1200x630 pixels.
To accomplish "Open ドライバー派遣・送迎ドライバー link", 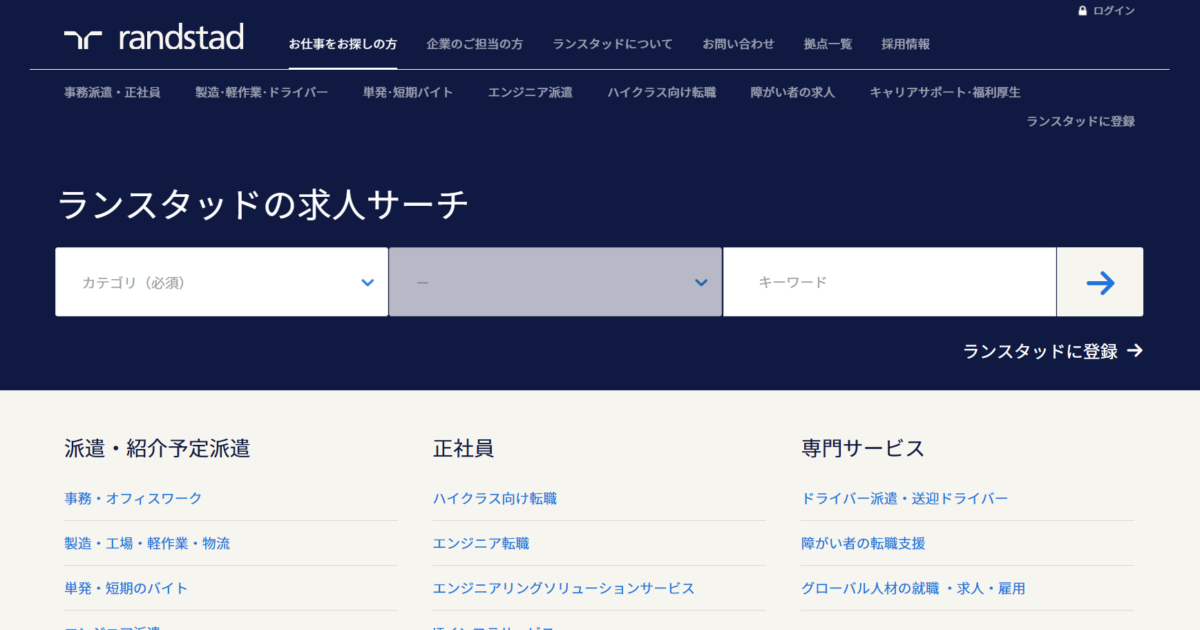I will [x=904, y=498].
